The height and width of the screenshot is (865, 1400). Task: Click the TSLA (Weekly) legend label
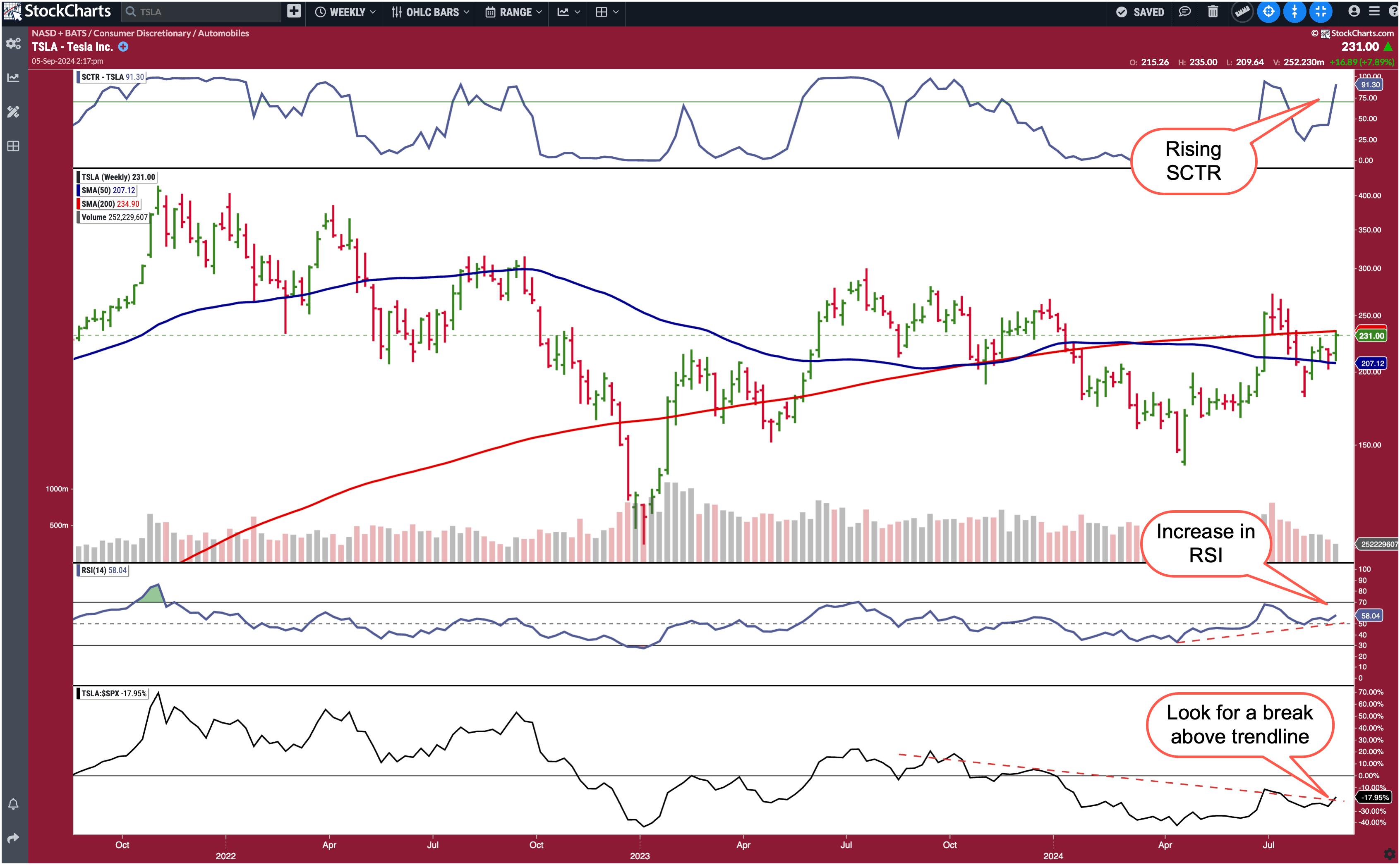(x=117, y=177)
